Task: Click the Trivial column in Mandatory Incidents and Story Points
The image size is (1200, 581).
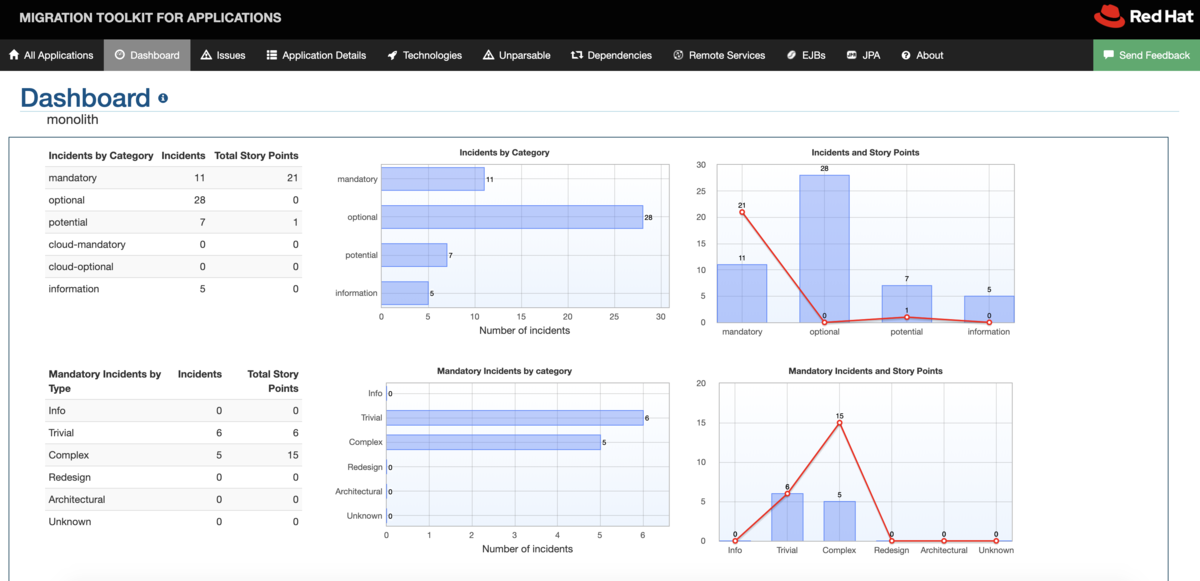Action: (x=787, y=517)
